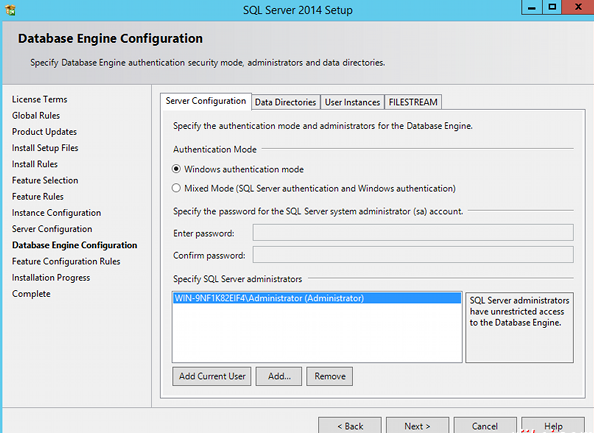
Task: Go to the FILESTREAM tab
Action: (x=413, y=102)
